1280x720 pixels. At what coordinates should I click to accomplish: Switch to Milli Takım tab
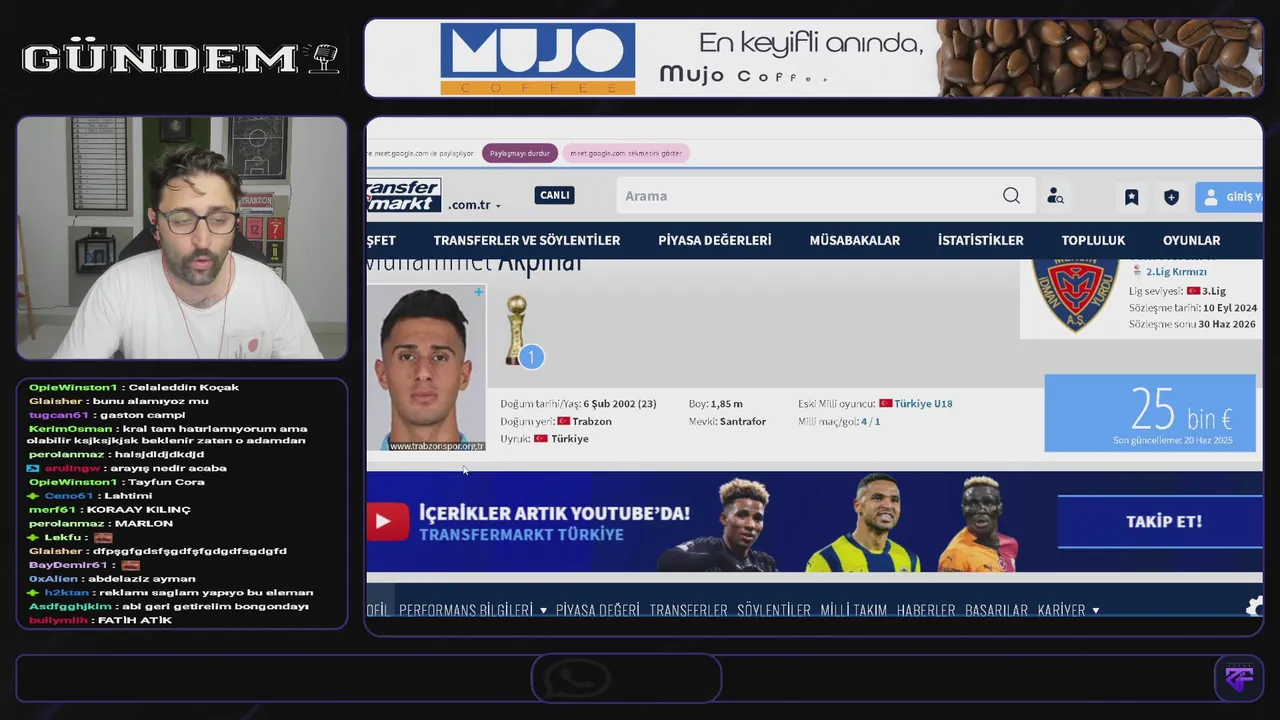point(853,610)
